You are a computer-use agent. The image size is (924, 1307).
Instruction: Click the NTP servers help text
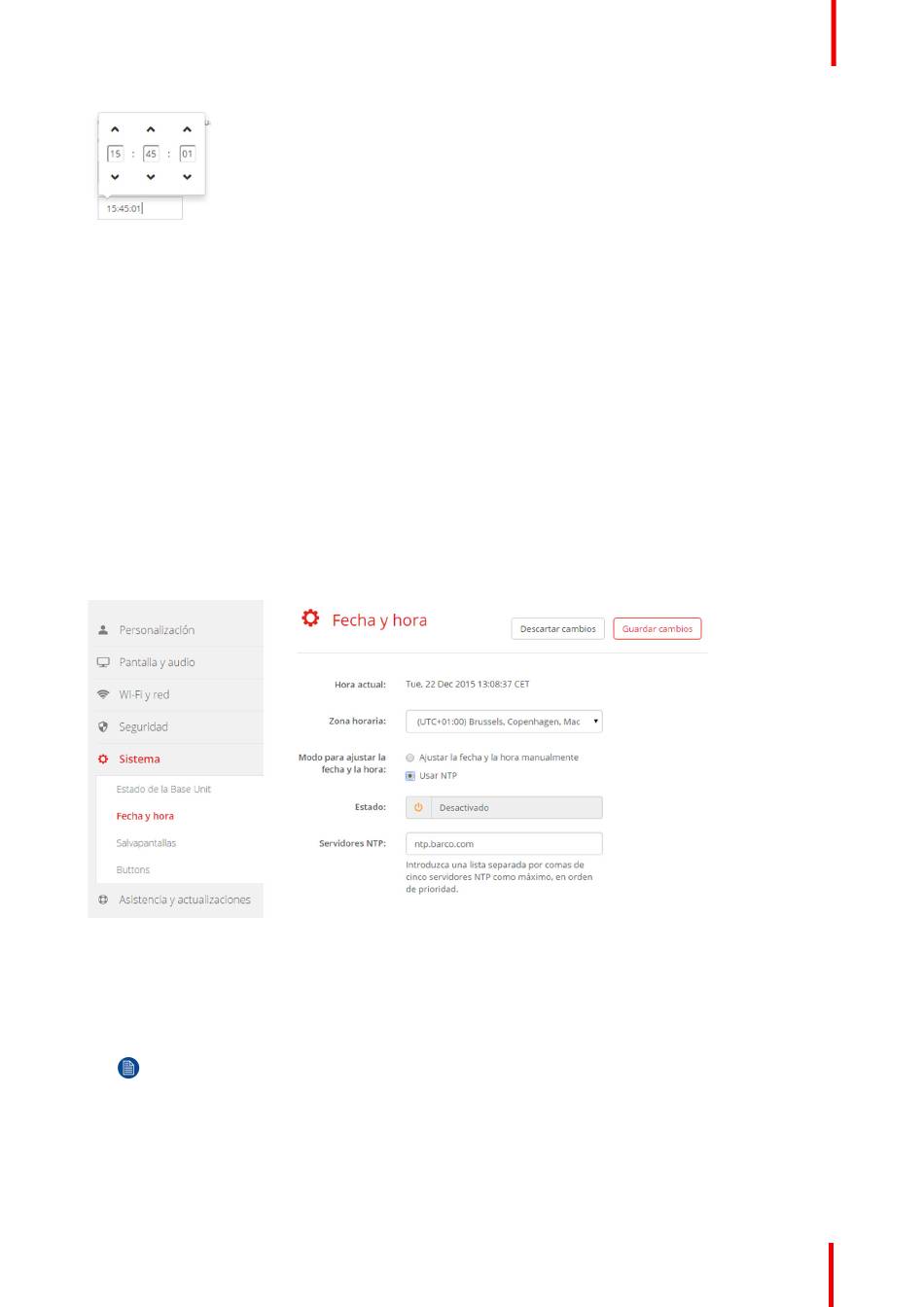[499, 877]
